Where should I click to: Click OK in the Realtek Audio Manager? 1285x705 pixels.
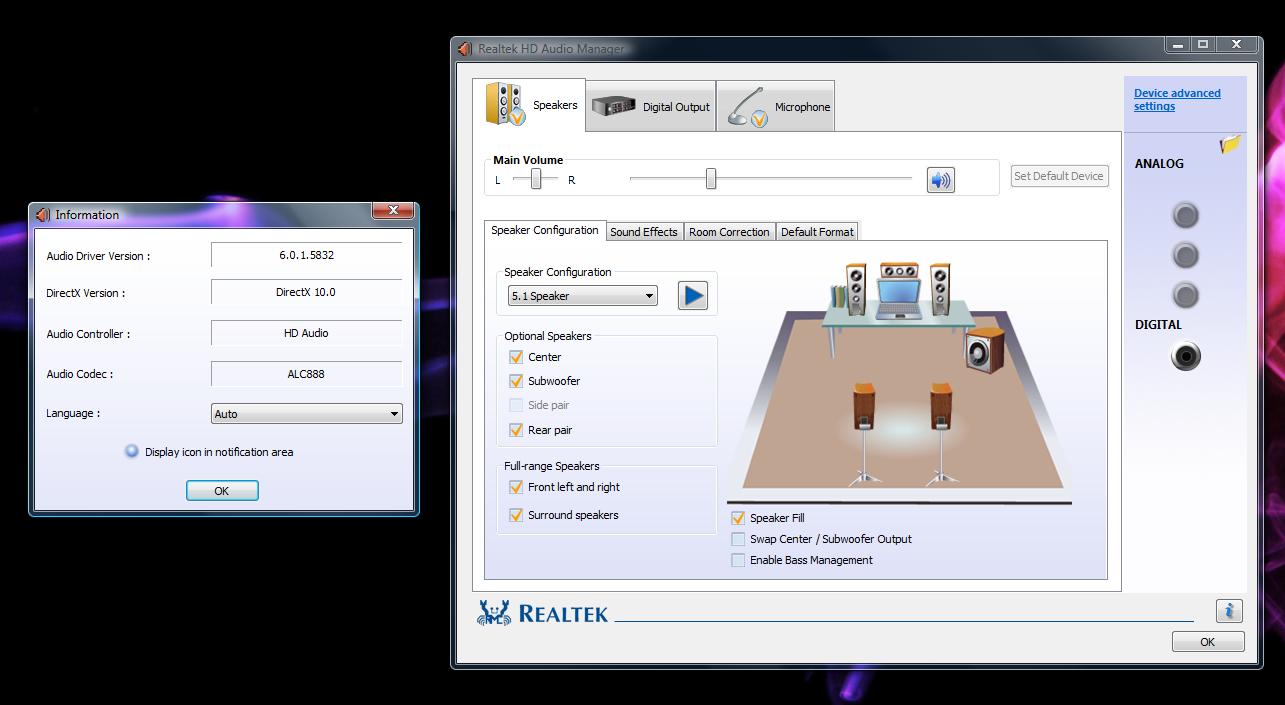[1208, 642]
